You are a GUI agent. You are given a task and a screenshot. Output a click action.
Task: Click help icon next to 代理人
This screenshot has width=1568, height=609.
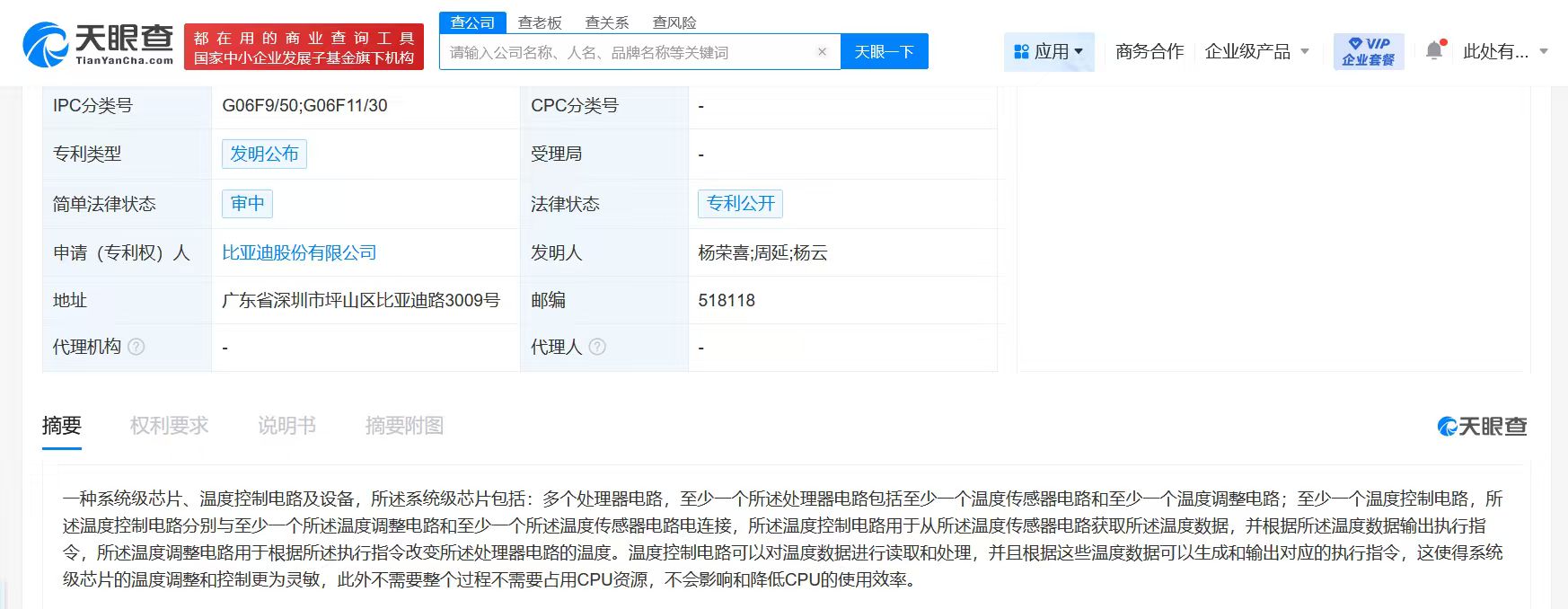coord(597,347)
